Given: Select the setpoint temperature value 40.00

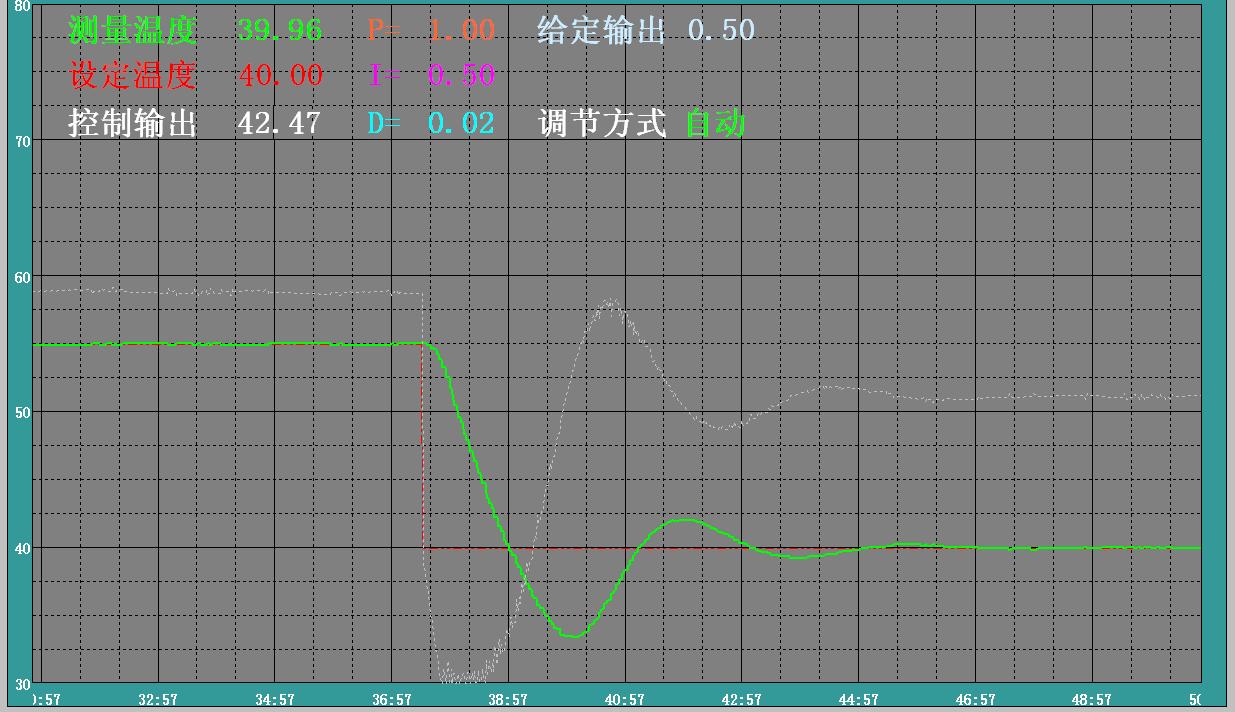Looking at the screenshot, I should [280, 76].
